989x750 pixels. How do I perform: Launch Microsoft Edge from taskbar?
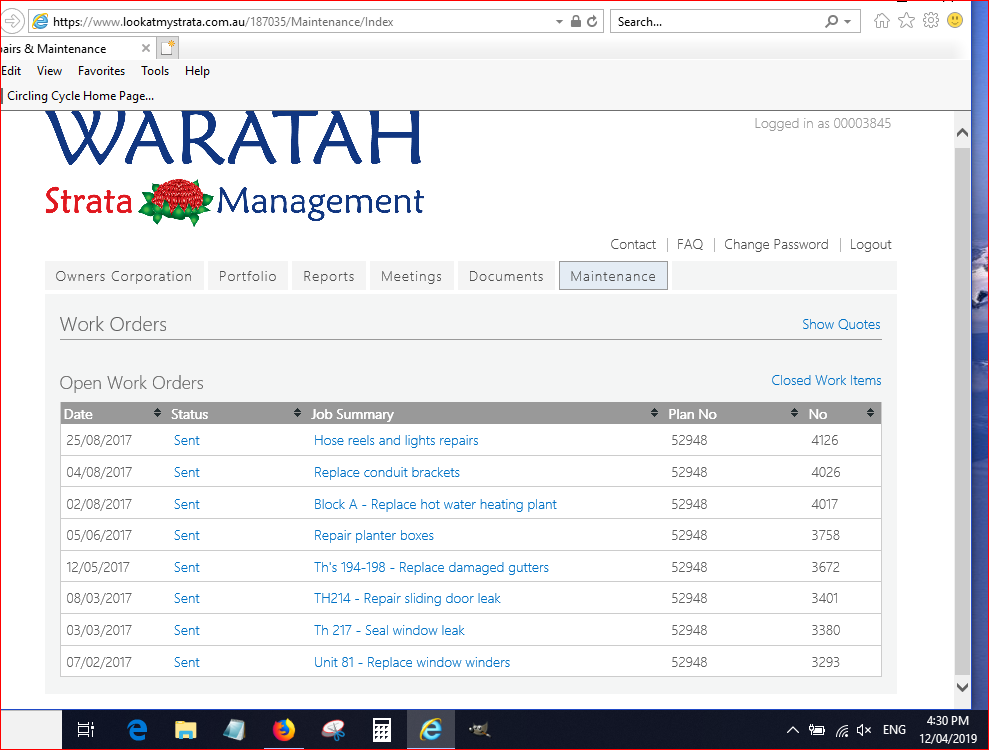pyautogui.click(x=137, y=730)
